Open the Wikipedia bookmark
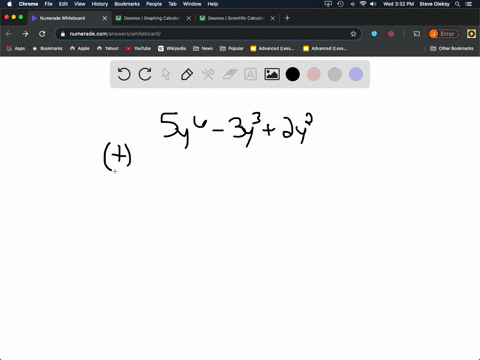 tap(172, 48)
